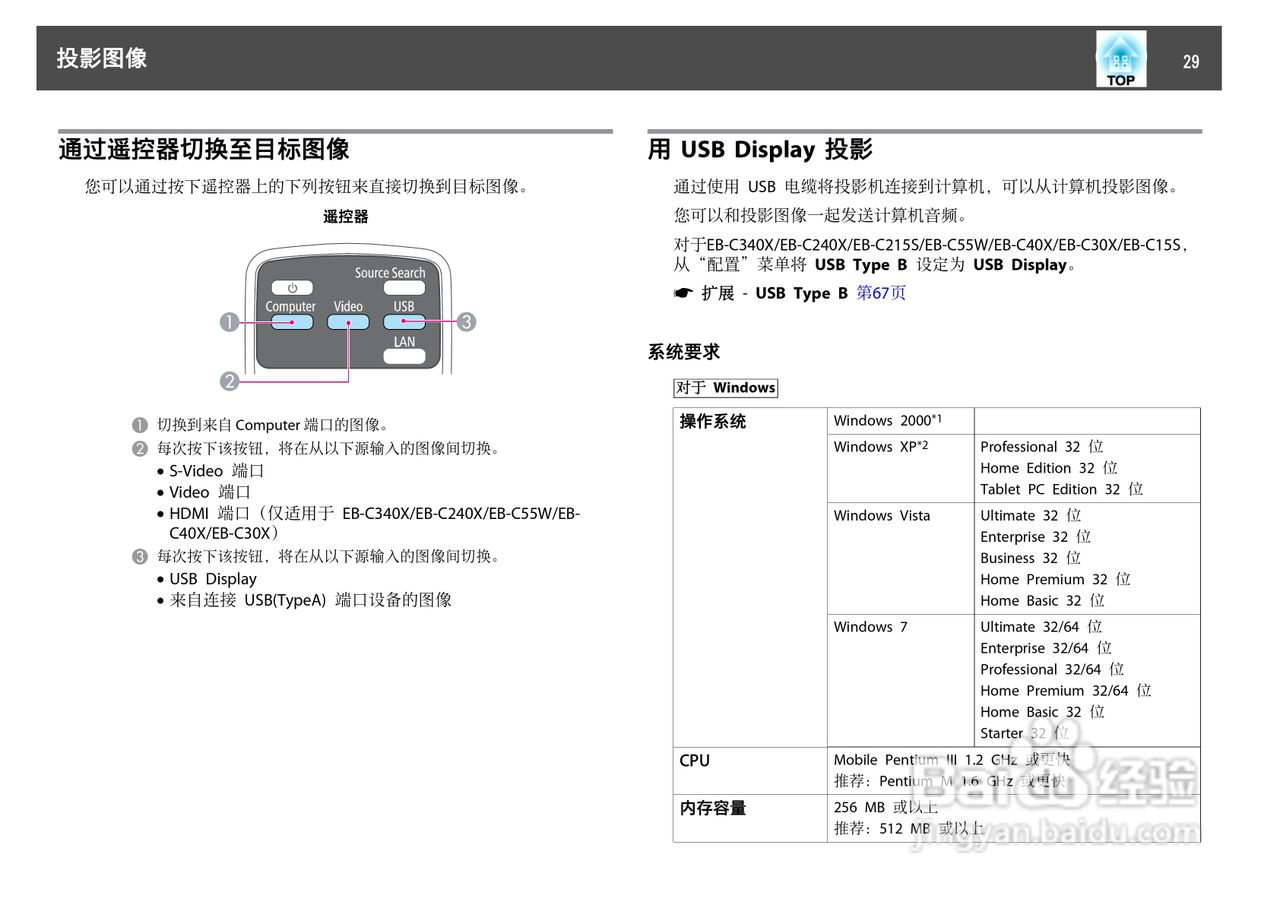Click Home Basic 32 位 in Vista row
Screen dimensions: 1280x905
[1042, 600]
